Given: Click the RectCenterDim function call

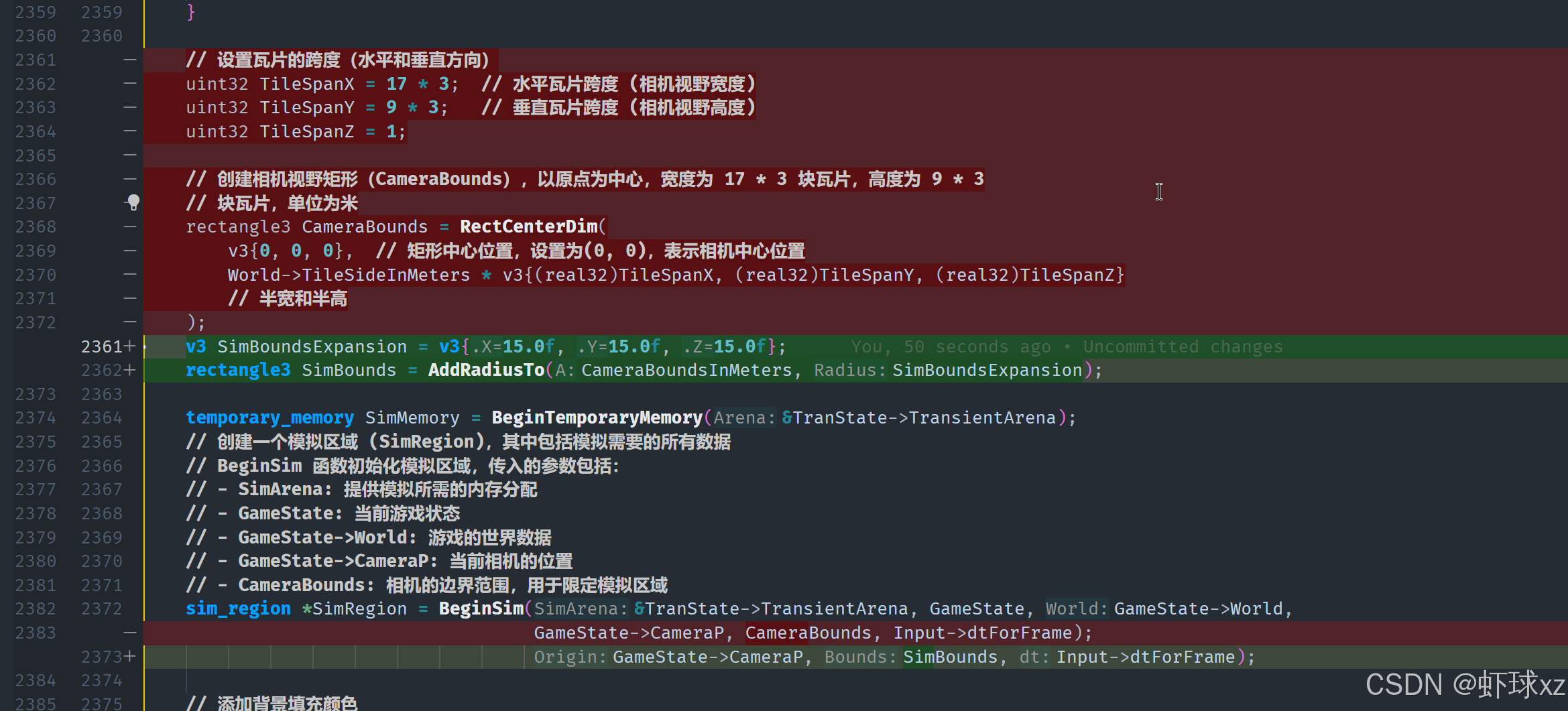Looking at the screenshot, I should pyautogui.click(x=528, y=227).
